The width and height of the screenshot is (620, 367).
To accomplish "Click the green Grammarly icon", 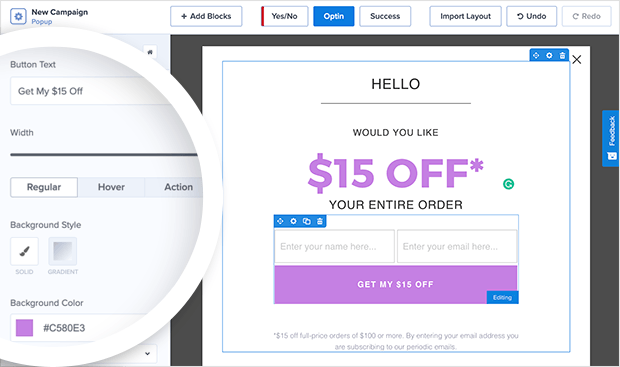I will coord(508,184).
